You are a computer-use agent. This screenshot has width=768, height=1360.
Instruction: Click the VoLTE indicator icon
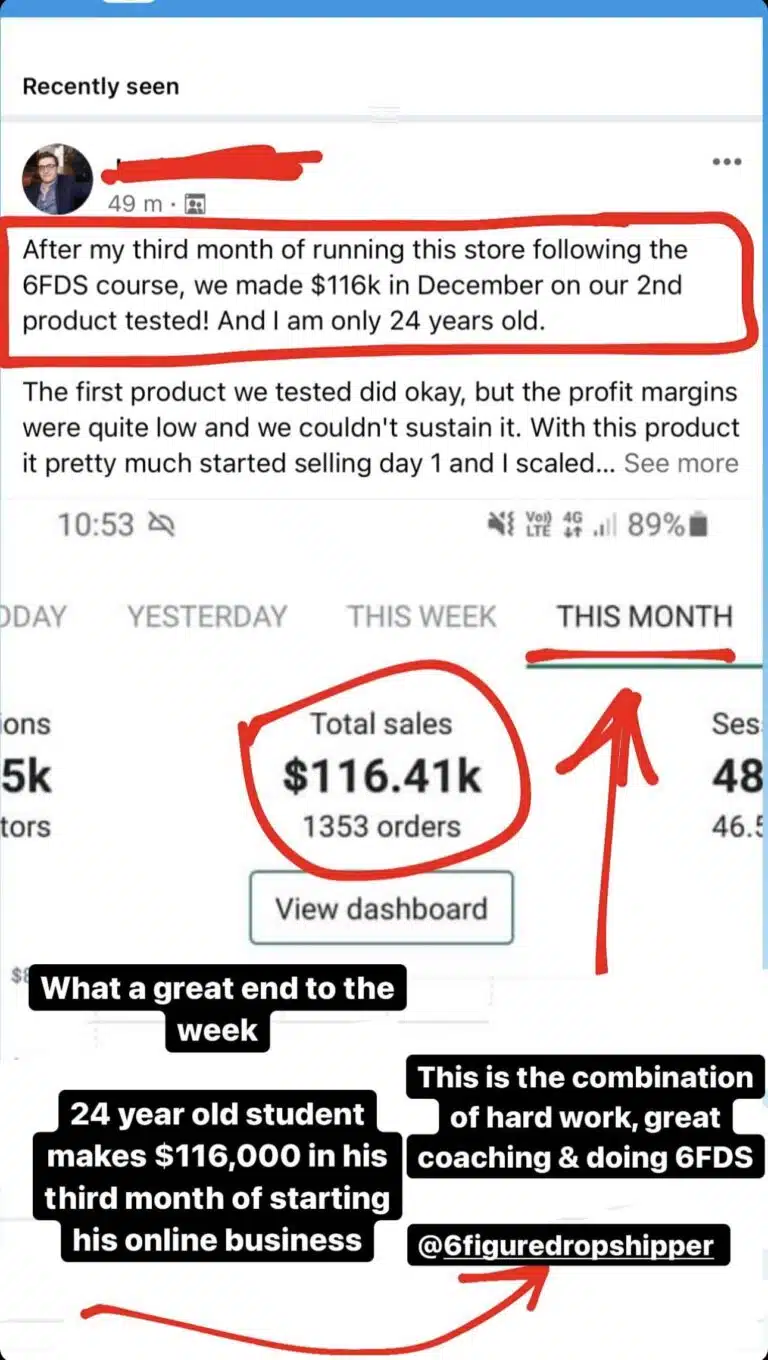[539, 525]
